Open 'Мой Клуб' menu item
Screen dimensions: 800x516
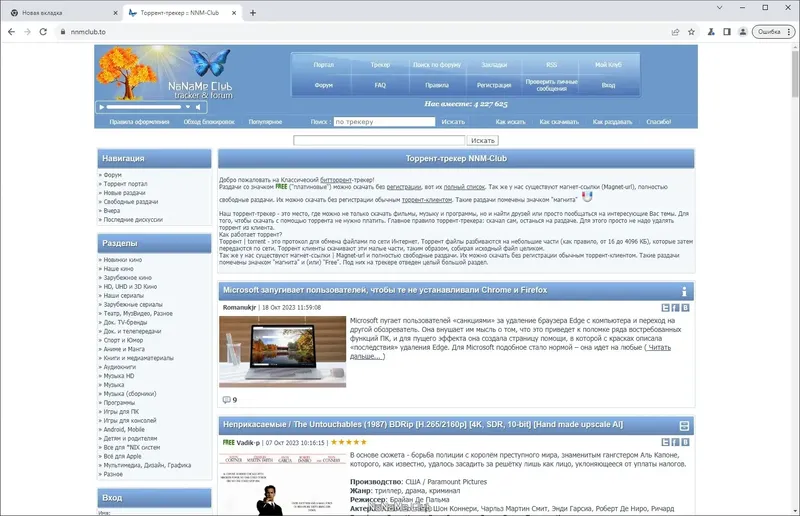tap(608, 65)
